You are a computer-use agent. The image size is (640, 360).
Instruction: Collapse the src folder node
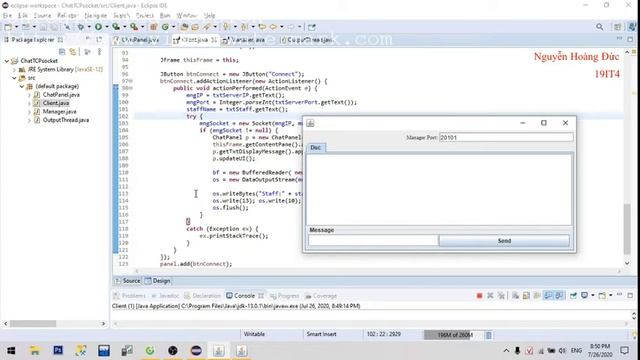pyautogui.click(x=14, y=78)
